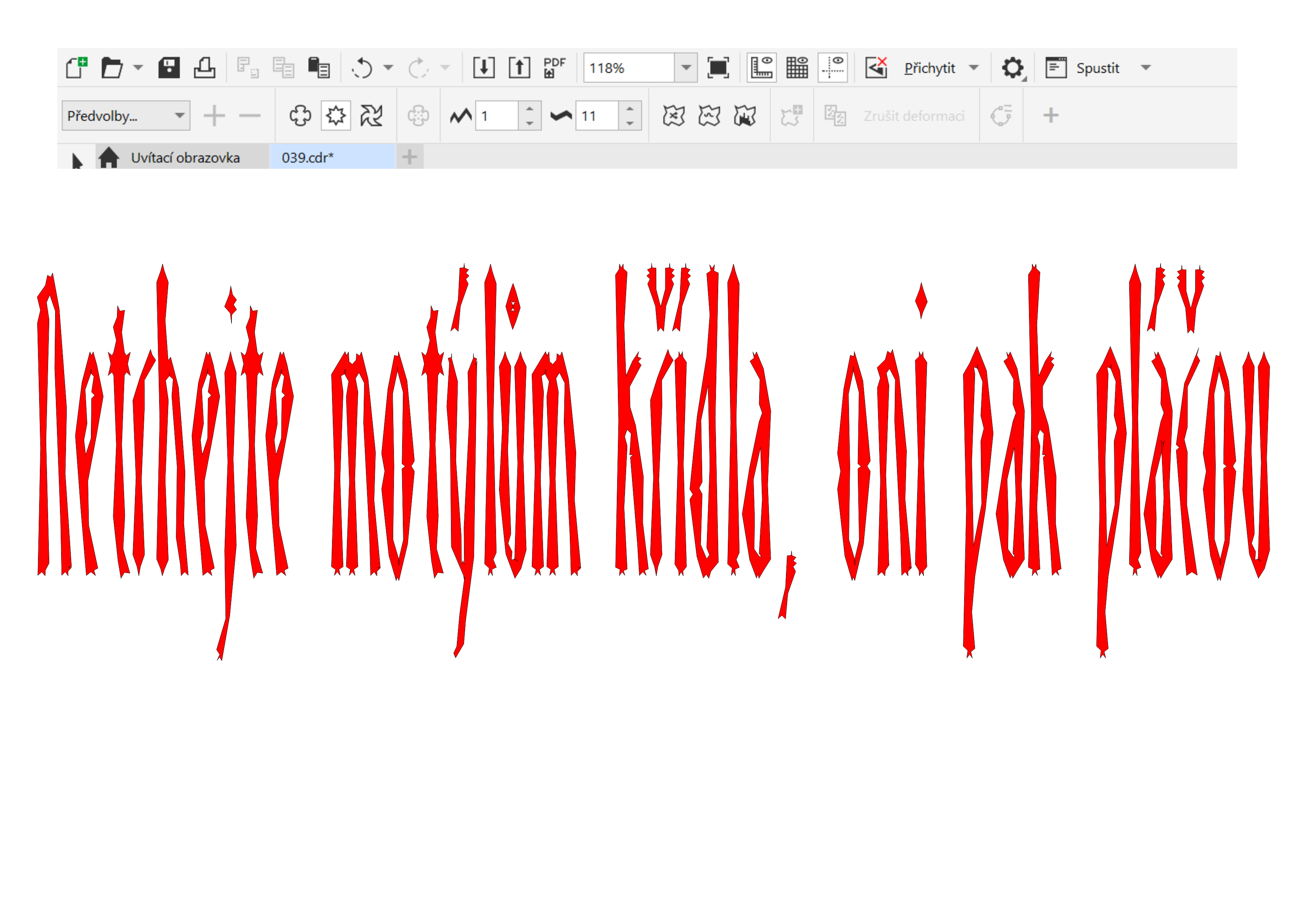Toggle Random distortion option
The width and height of the screenshot is (1307, 924).
click(673, 116)
